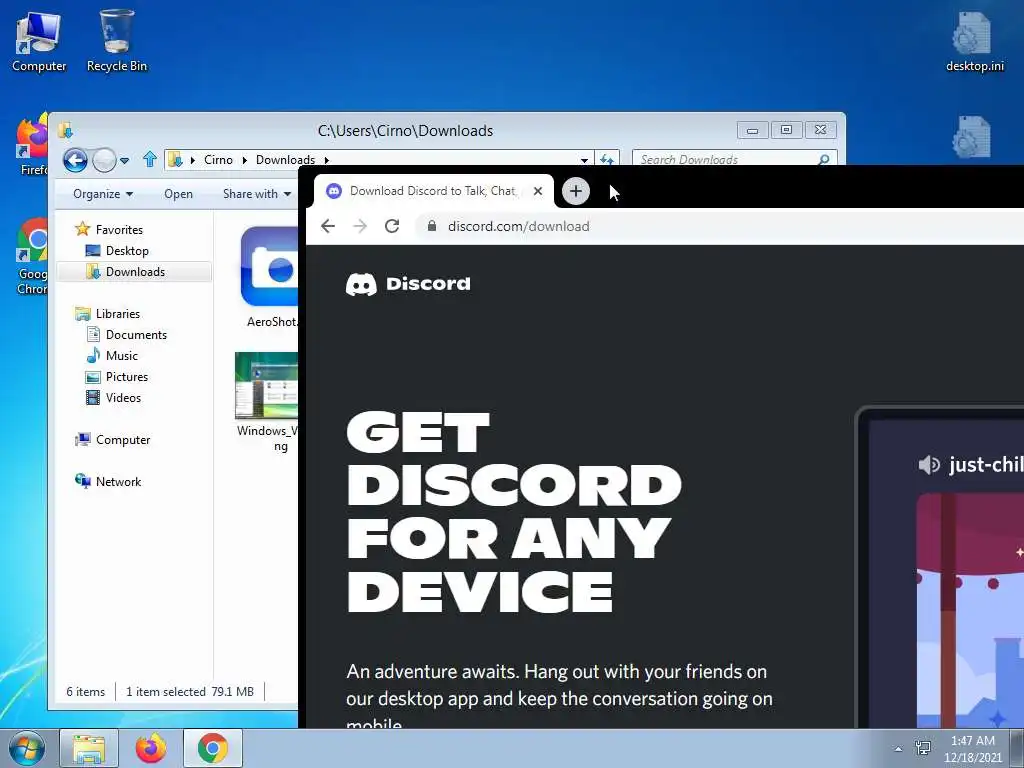Image resolution: width=1024 pixels, height=768 pixels.
Task: Click the lock icon in the address bar
Action: pos(432,226)
